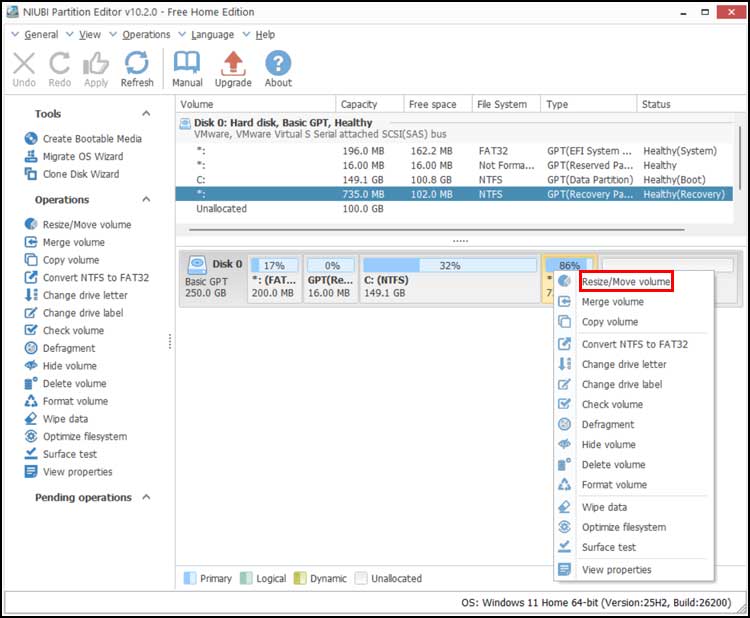Viewport: 750px width, 618px height.
Task: Open the View menu
Action: (89, 35)
